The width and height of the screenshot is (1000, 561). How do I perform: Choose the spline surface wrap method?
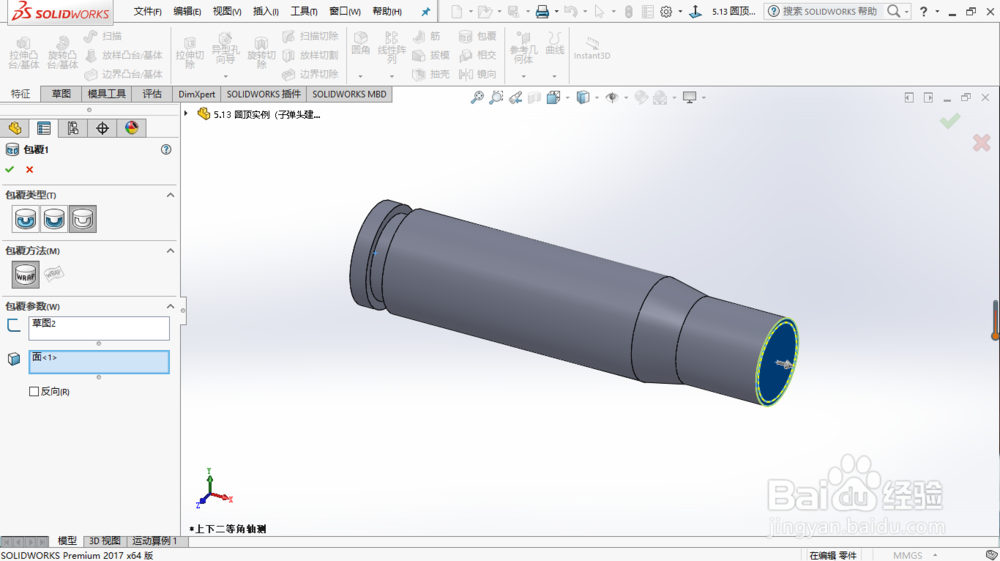(54, 274)
